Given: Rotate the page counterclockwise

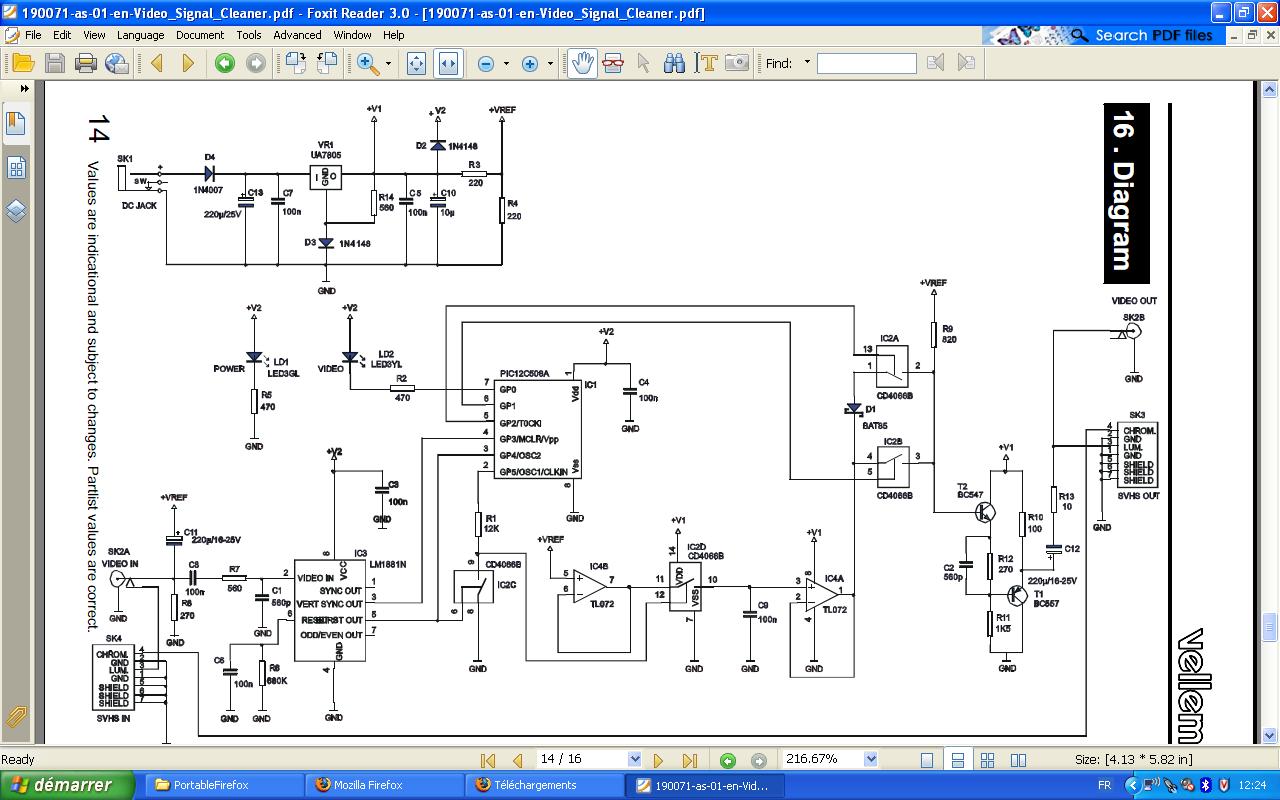Looking at the screenshot, I should pyautogui.click(x=327, y=63).
